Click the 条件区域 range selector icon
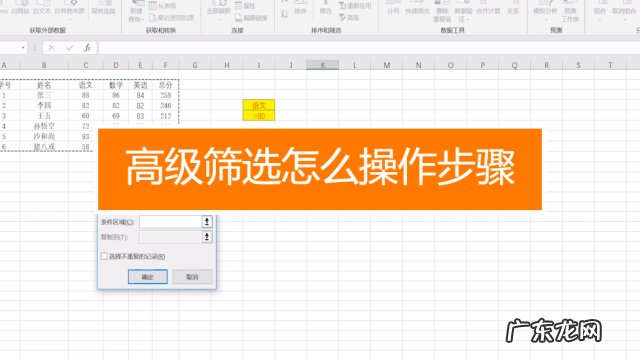The image size is (640, 360). pyautogui.click(x=207, y=222)
